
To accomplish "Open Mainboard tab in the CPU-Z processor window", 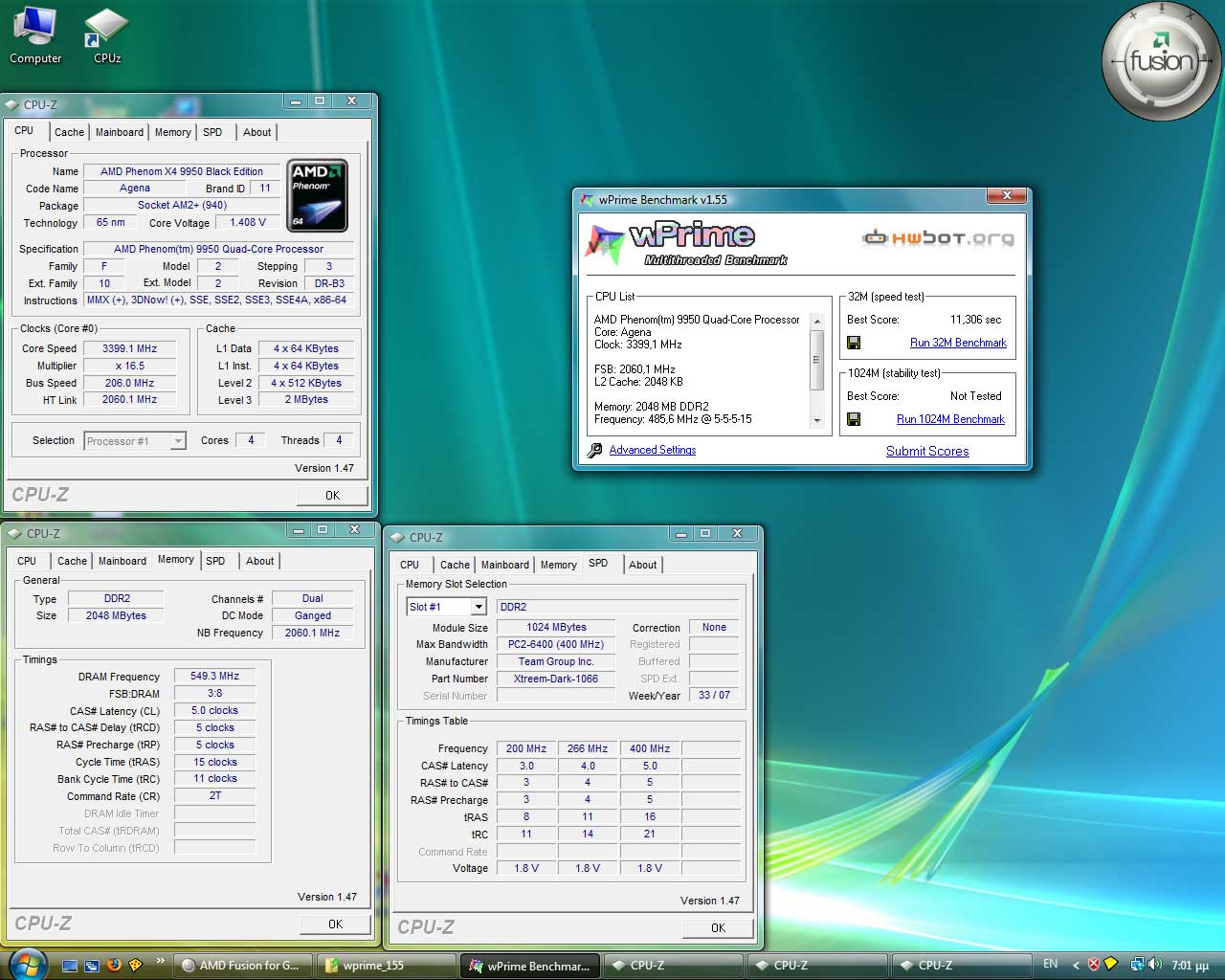I will (120, 132).
